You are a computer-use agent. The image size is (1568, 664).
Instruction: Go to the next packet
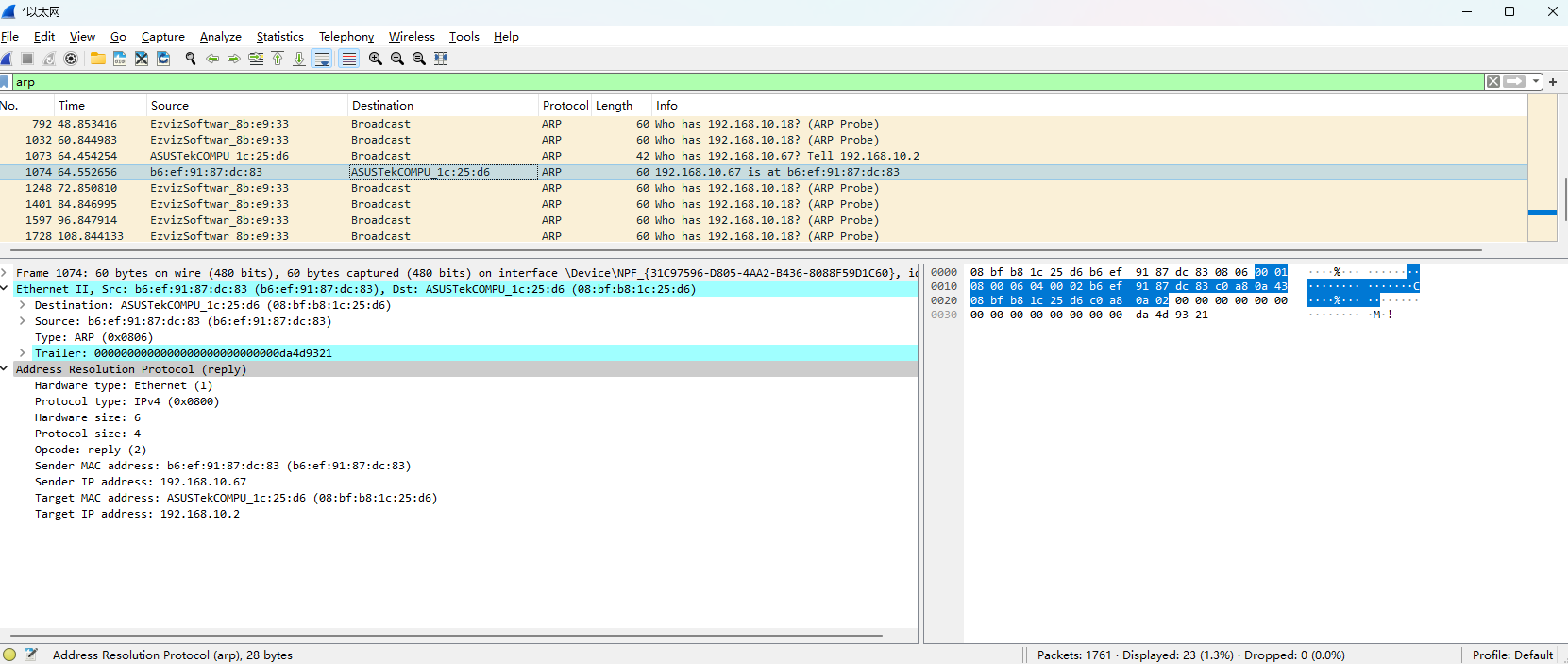pos(234,59)
